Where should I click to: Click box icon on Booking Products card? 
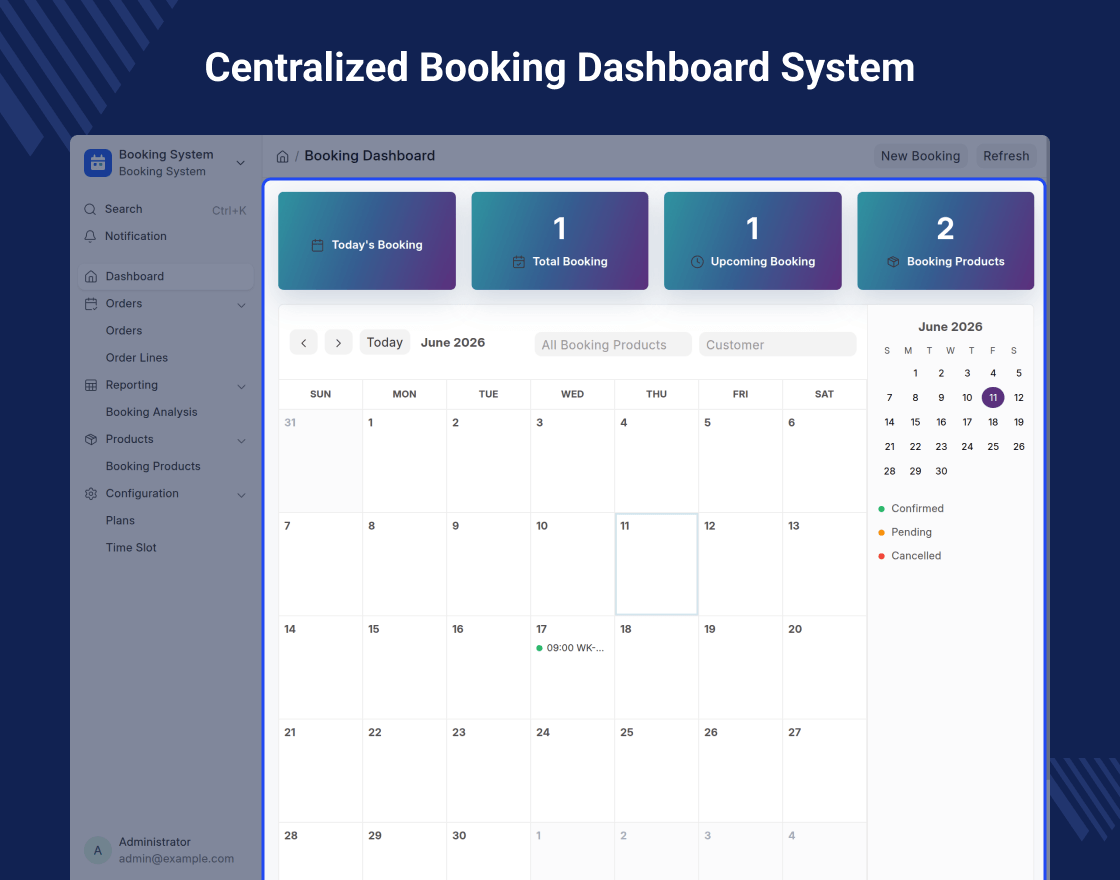893,262
